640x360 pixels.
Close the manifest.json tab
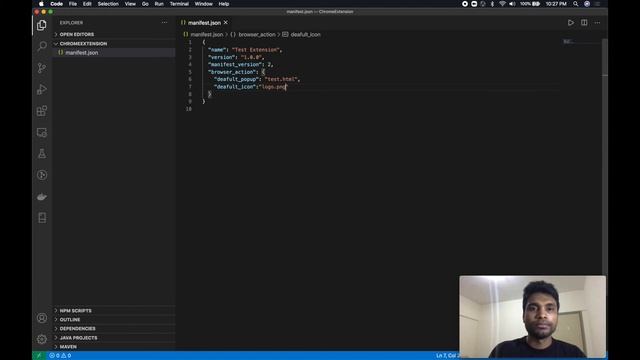pyautogui.click(x=226, y=23)
